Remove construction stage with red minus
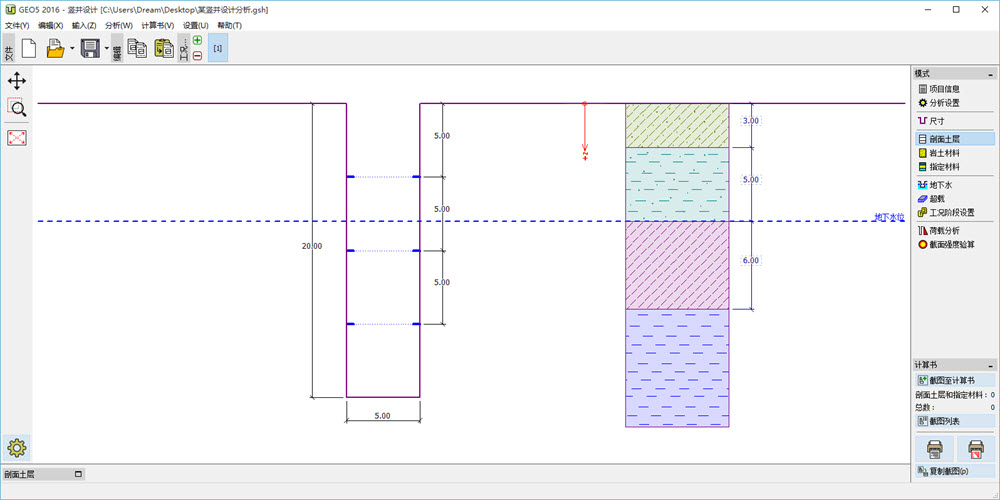The width and height of the screenshot is (1000, 500). (197, 56)
